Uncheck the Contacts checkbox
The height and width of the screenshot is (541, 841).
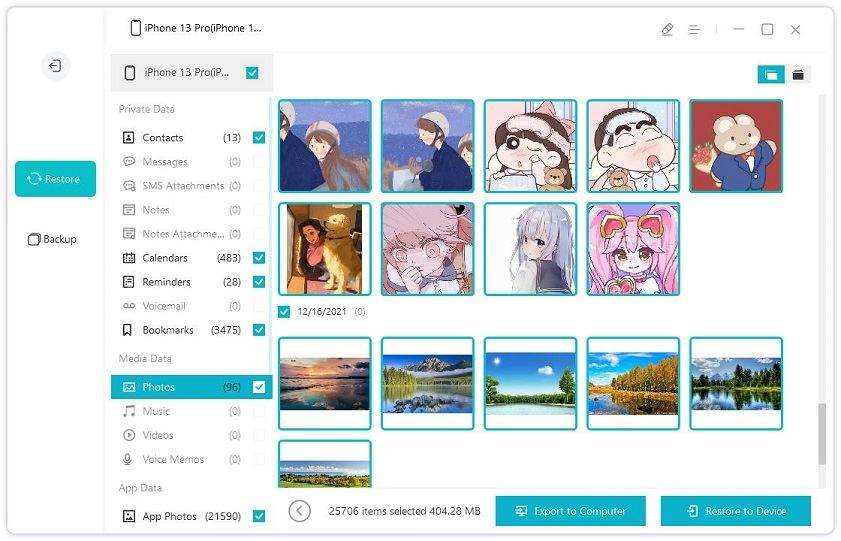point(259,138)
